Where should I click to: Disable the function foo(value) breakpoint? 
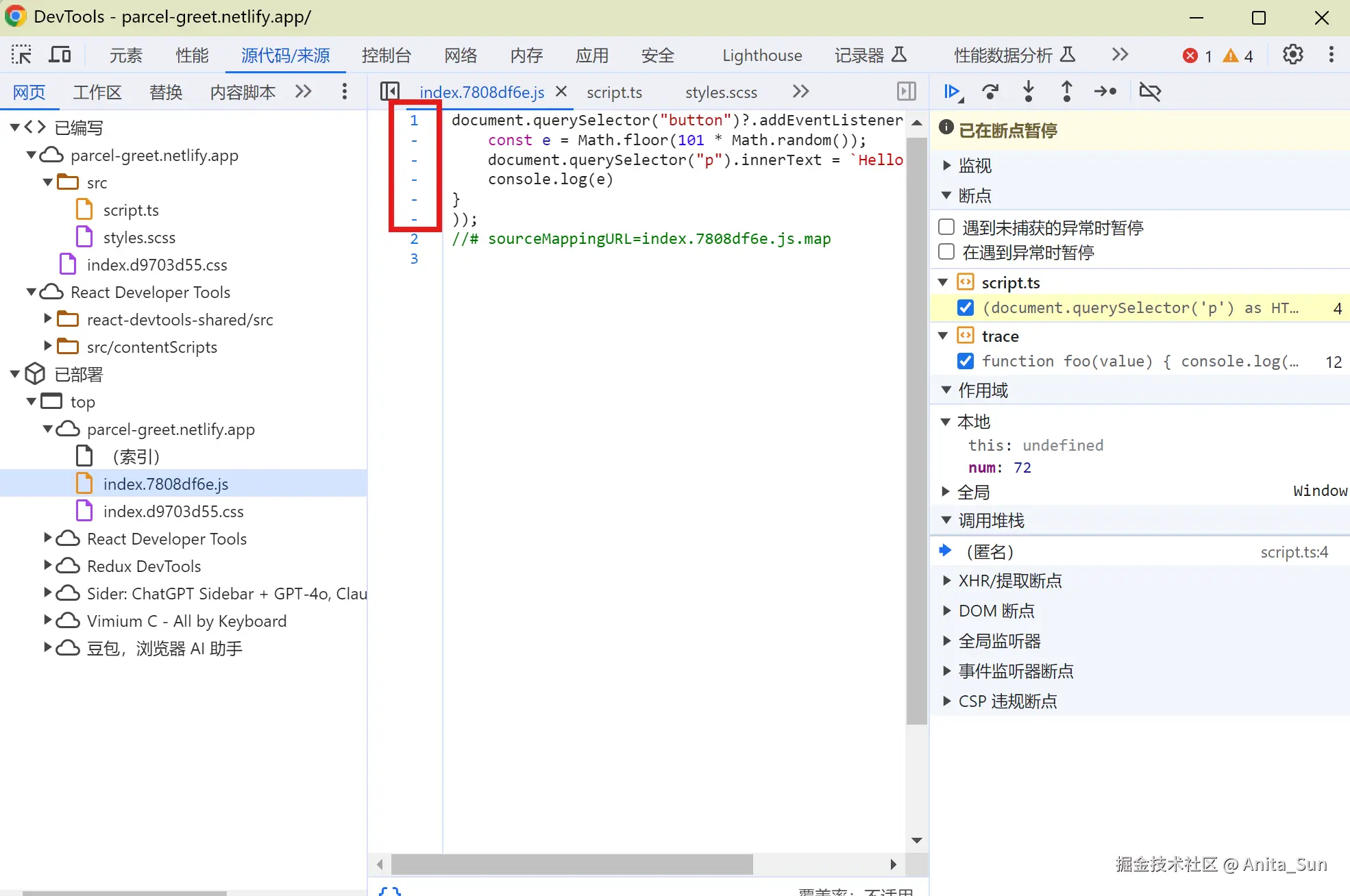(x=966, y=361)
